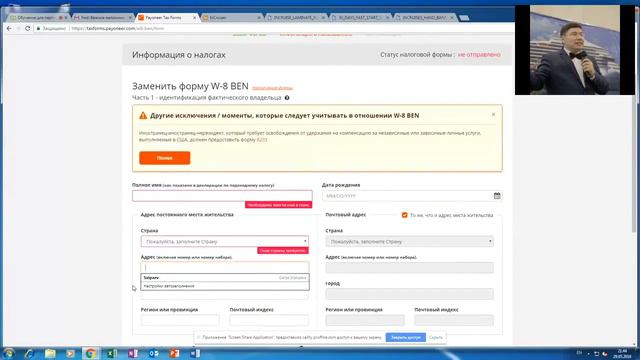Switch to Google Chrome in the taskbar
This screenshot has height=360, width=640.
(x=91, y=353)
